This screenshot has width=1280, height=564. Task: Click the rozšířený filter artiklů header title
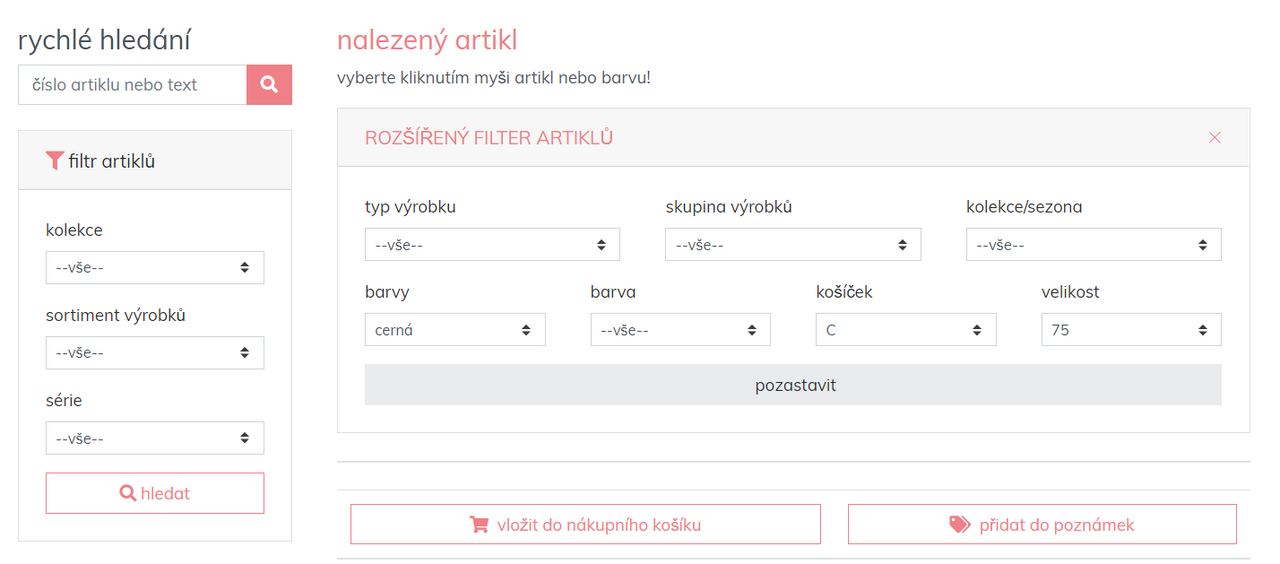[489, 138]
